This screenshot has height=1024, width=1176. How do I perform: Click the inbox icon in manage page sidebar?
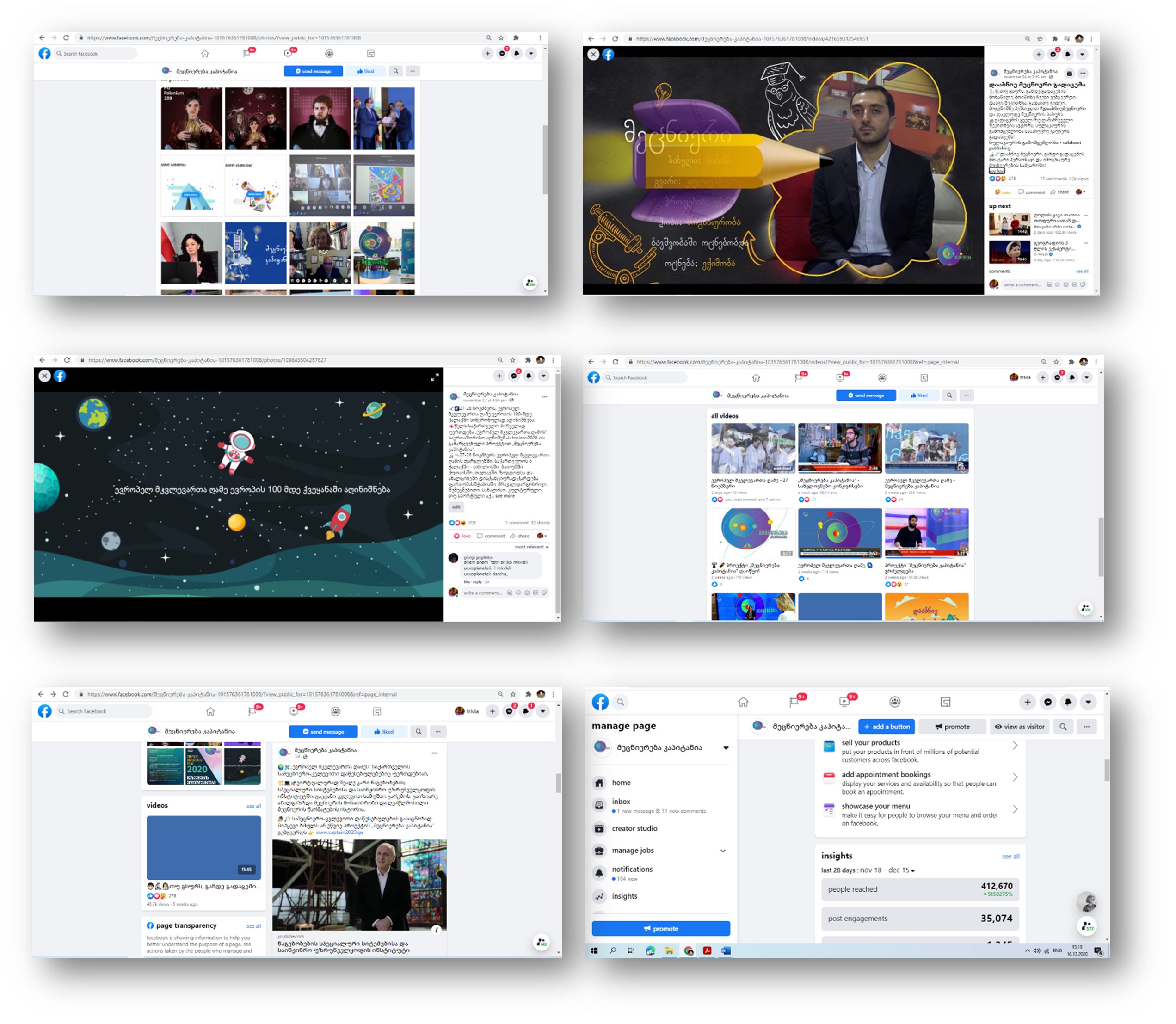coord(599,805)
